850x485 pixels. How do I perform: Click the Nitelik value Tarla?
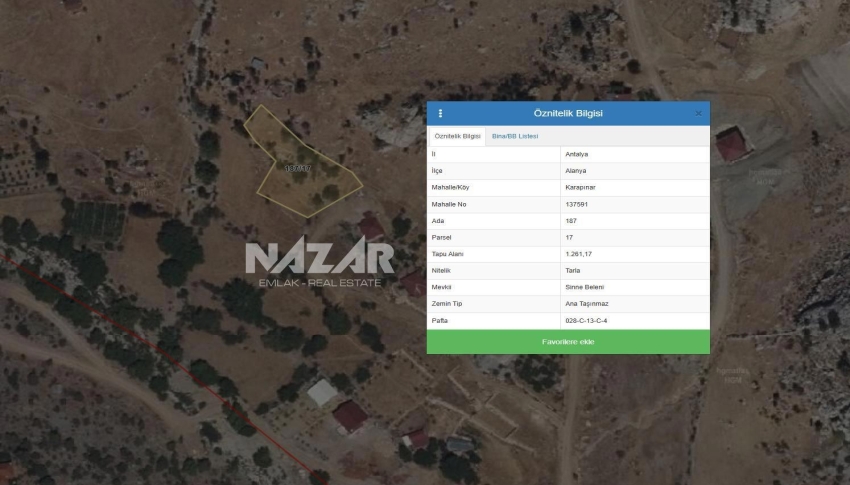[x=572, y=270]
